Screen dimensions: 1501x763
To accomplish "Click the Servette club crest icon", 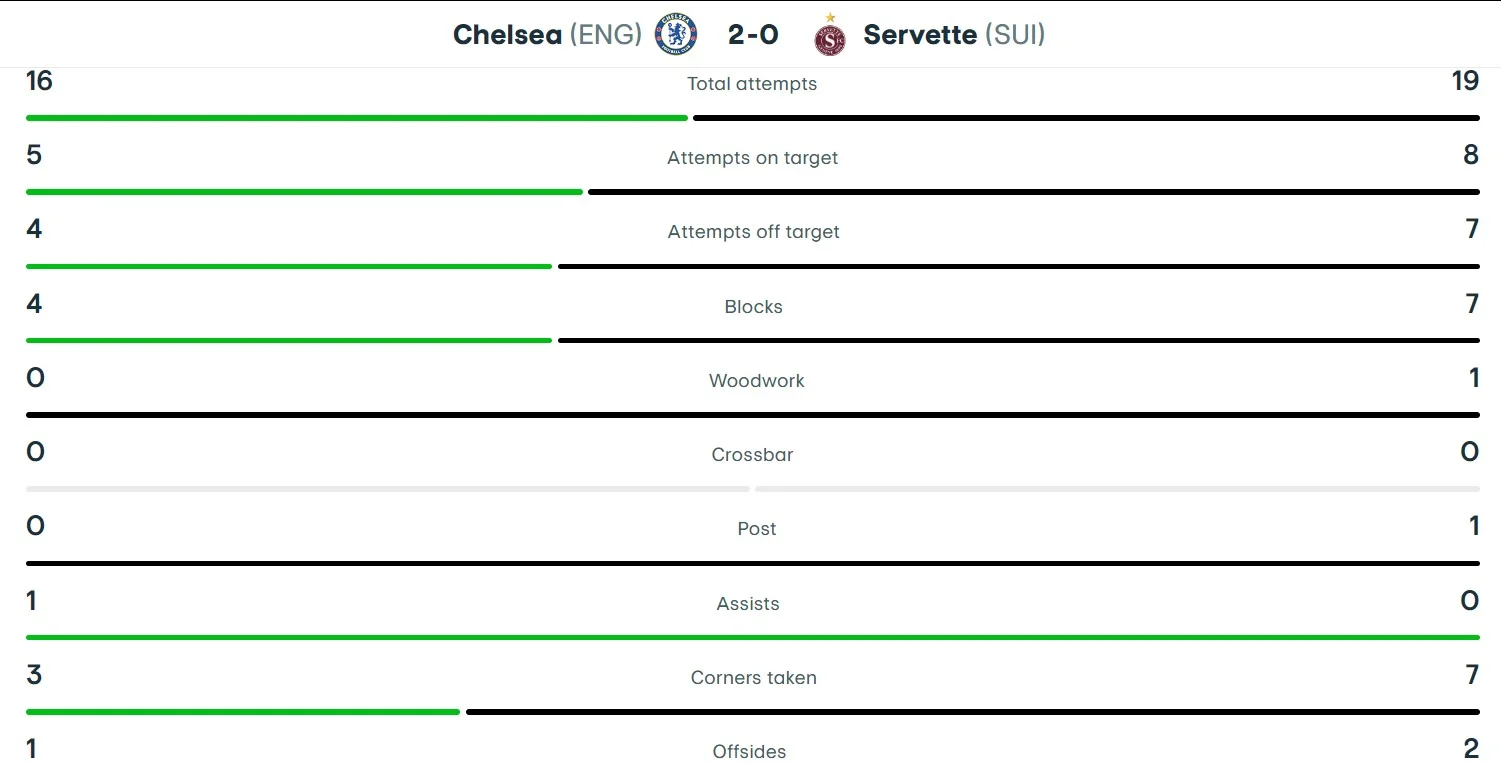I will coord(829,35).
